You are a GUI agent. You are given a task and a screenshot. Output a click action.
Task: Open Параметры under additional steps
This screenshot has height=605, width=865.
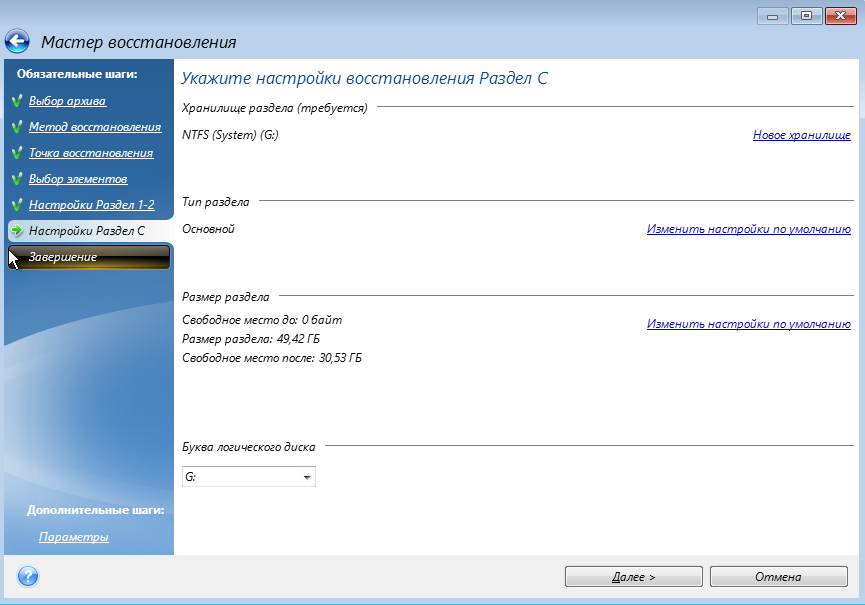point(74,537)
